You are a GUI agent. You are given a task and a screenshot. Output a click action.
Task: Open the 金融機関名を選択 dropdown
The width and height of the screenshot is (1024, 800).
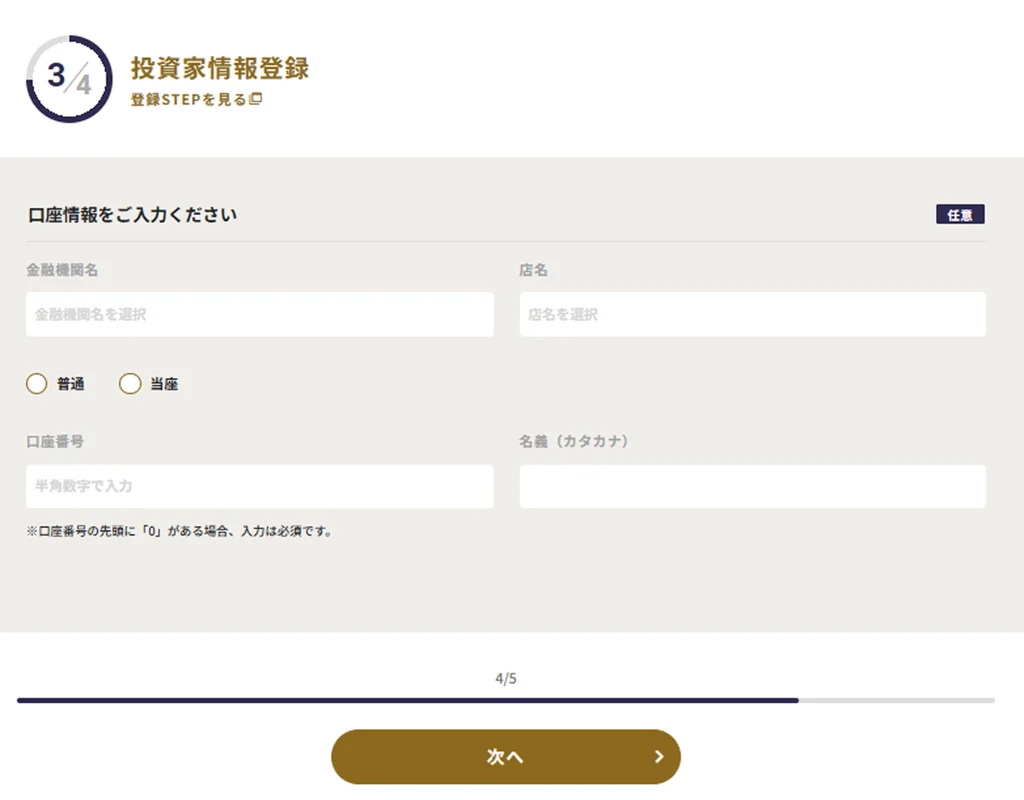[x=260, y=314]
